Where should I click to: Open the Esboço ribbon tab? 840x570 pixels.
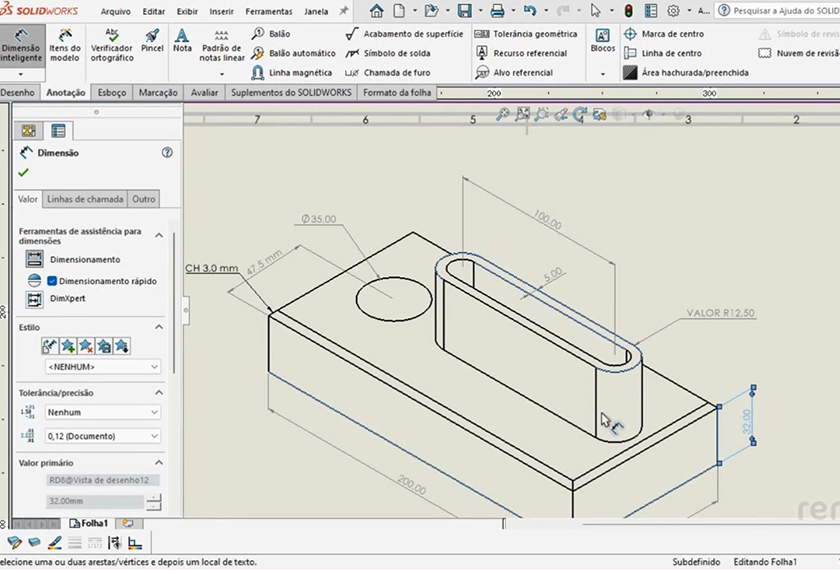click(x=112, y=93)
